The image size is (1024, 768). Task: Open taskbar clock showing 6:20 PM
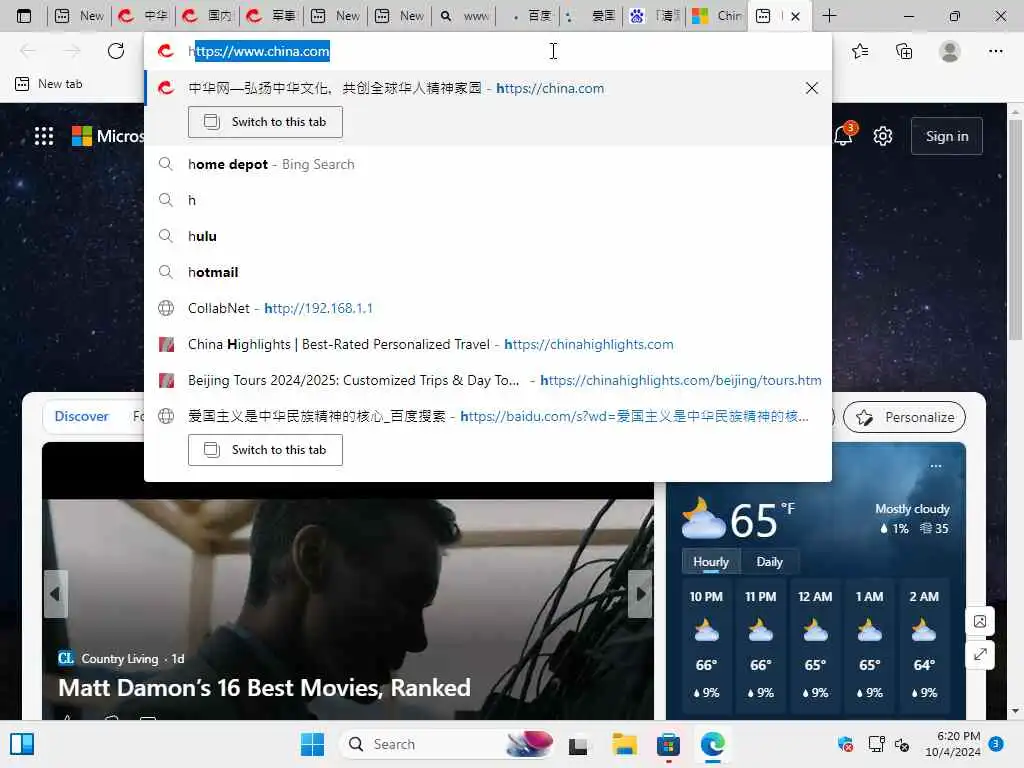[x=953, y=744]
